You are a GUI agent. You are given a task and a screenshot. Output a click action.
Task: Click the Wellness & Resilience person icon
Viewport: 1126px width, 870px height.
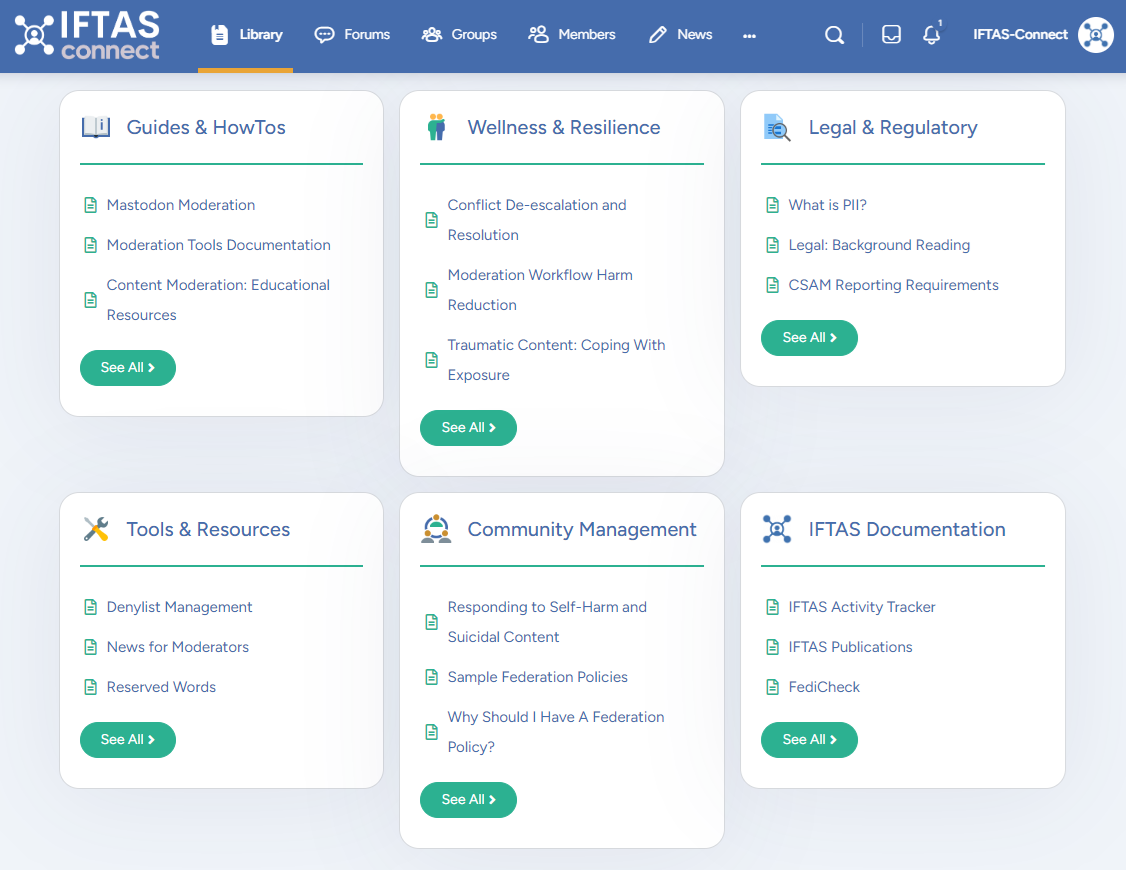(x=436, y=127)
